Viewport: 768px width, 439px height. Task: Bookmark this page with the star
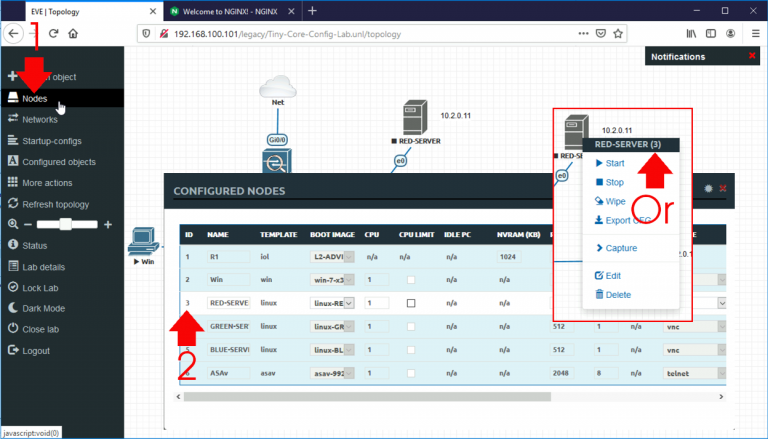618,33
